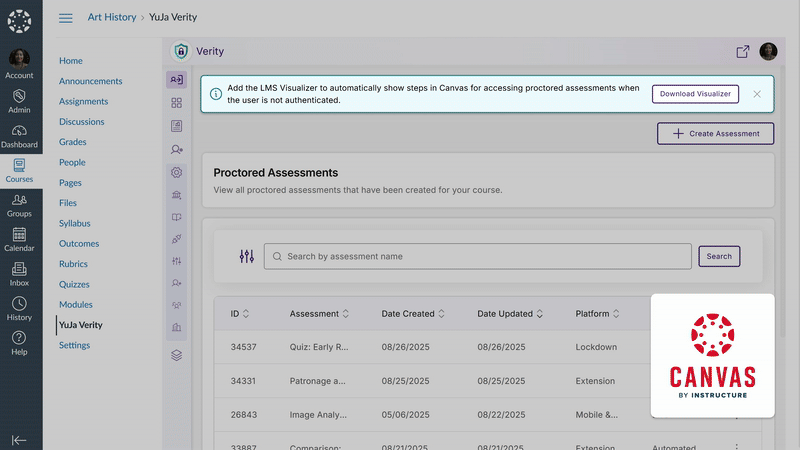Screen dimensions: 800x450
Task: Open People in the course menu
Action: pos(72,162)
